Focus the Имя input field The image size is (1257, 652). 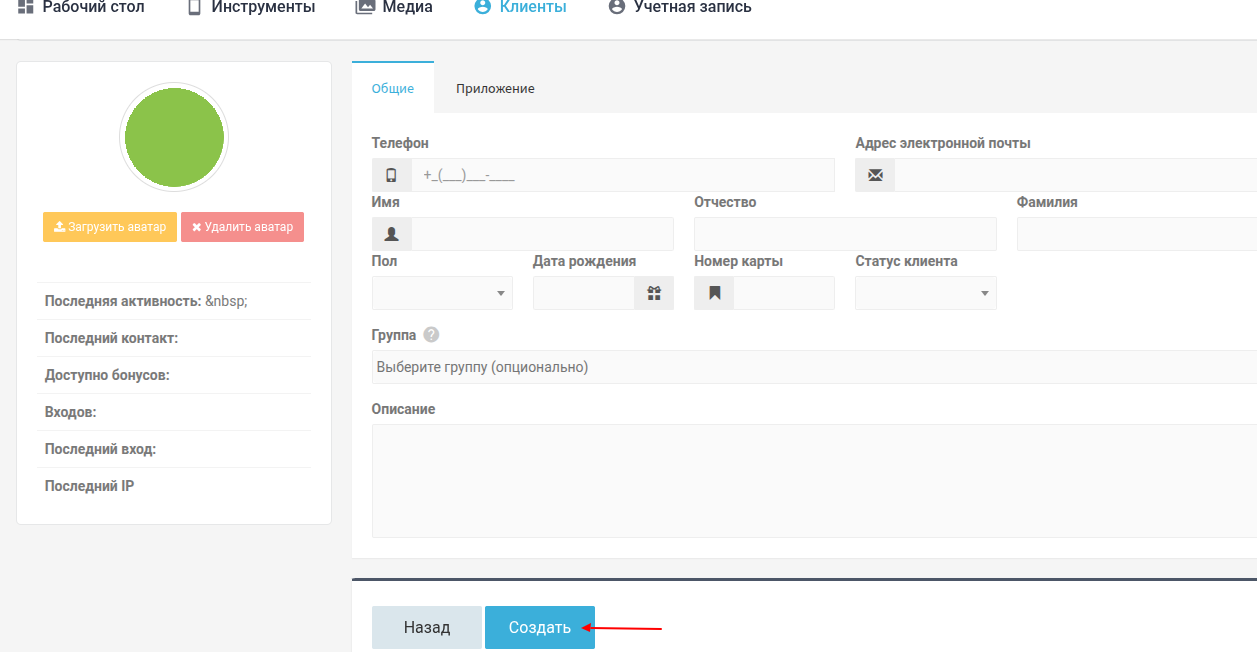coord(542,234)
